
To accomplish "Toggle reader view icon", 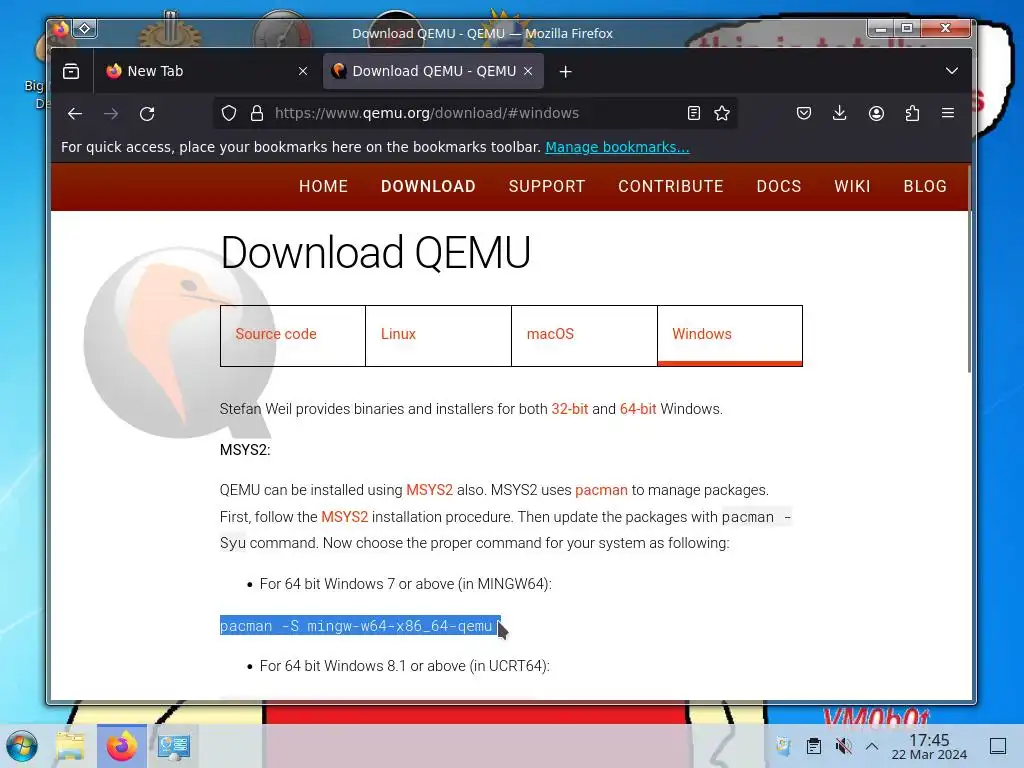I will pos(694,113).
